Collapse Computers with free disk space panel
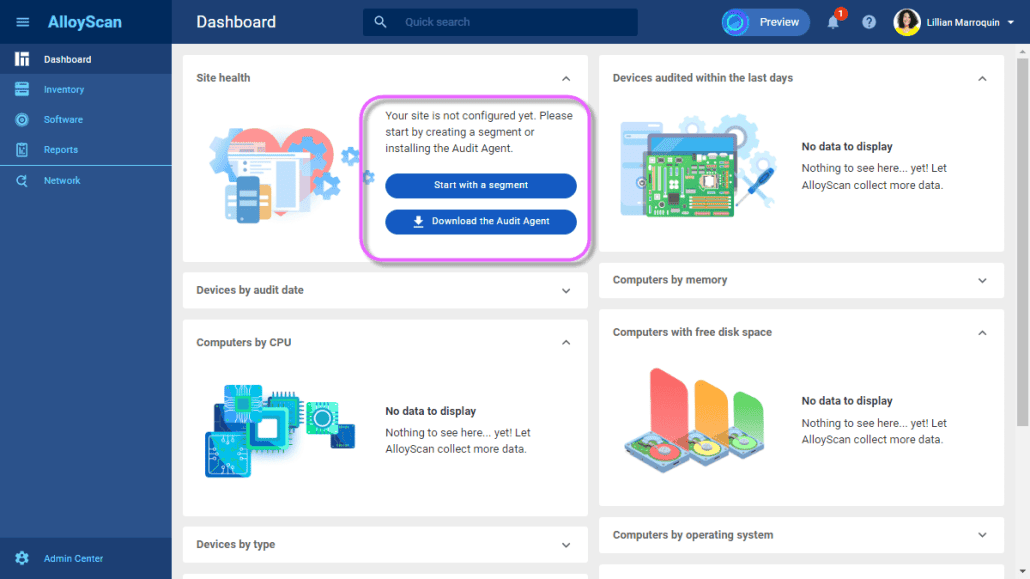Viewport: 1030px width, 579px height. click(x=982, y=333)
